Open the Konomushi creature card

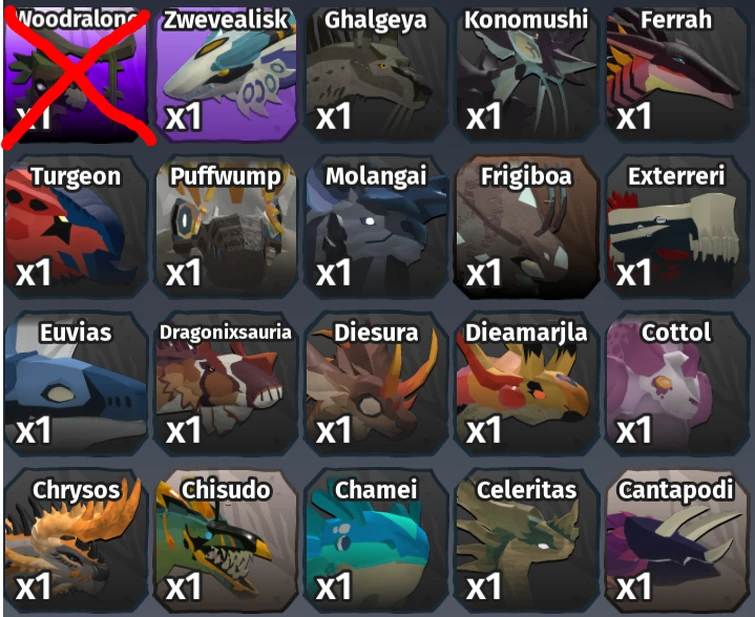click(x=527, y=73)
